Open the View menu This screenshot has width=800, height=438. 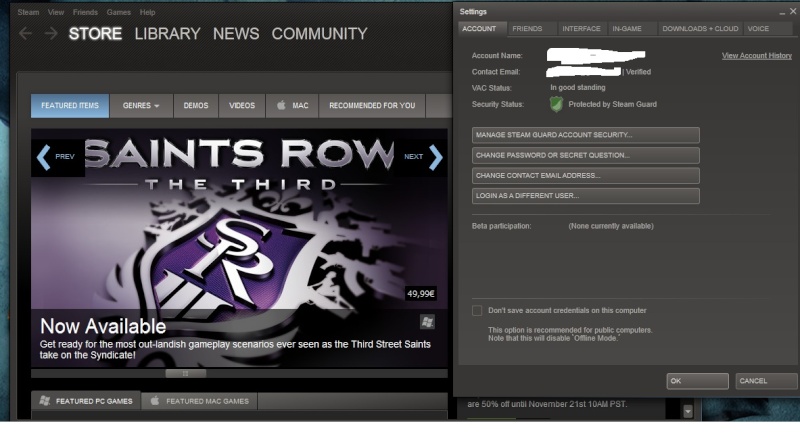(56, 12)
